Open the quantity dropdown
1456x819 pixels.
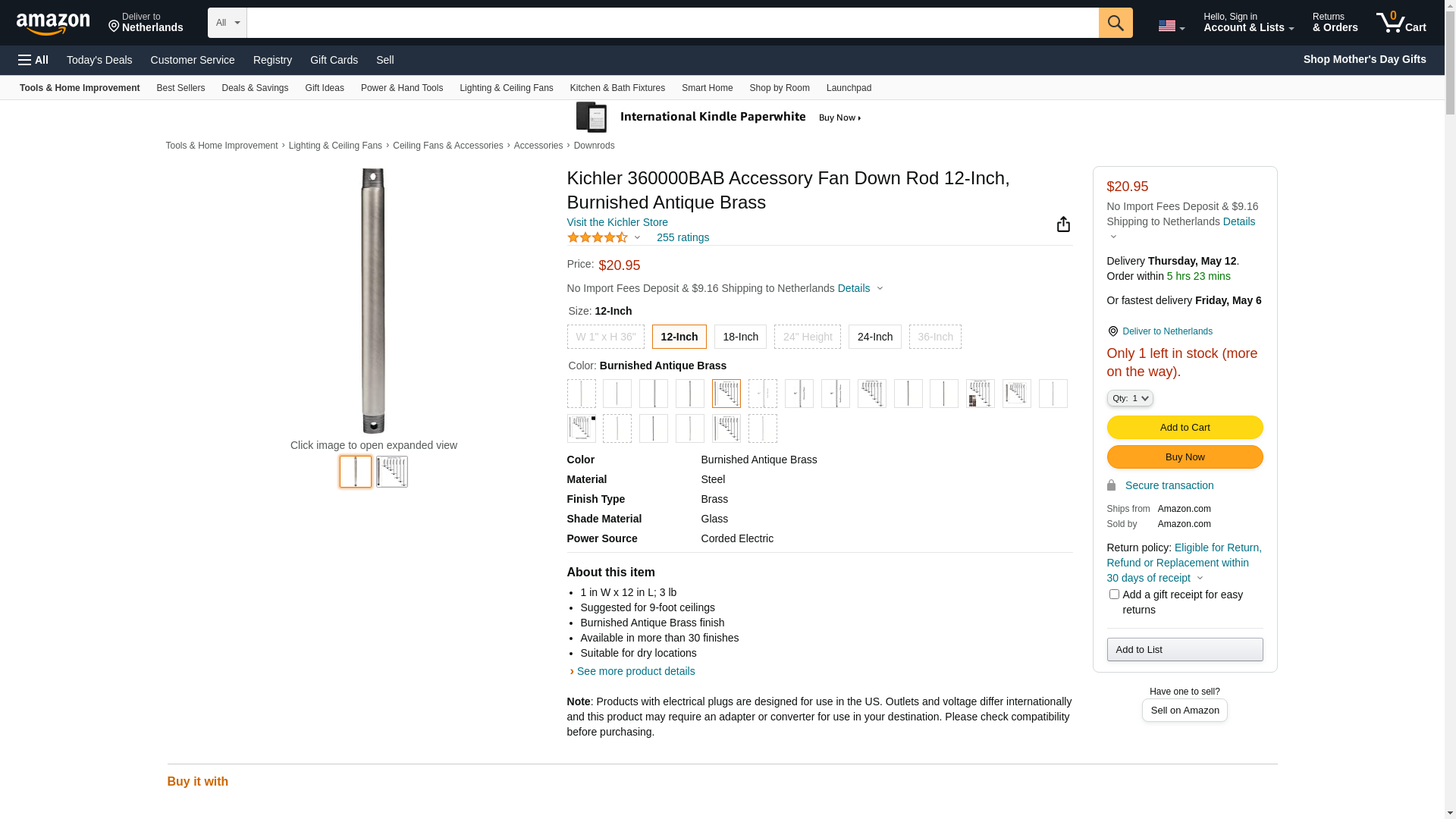(1129, 398)
